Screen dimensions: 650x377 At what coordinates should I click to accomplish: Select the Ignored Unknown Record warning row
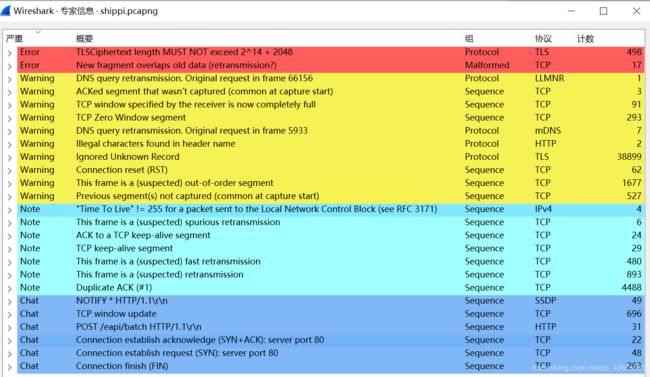point(330,157)
